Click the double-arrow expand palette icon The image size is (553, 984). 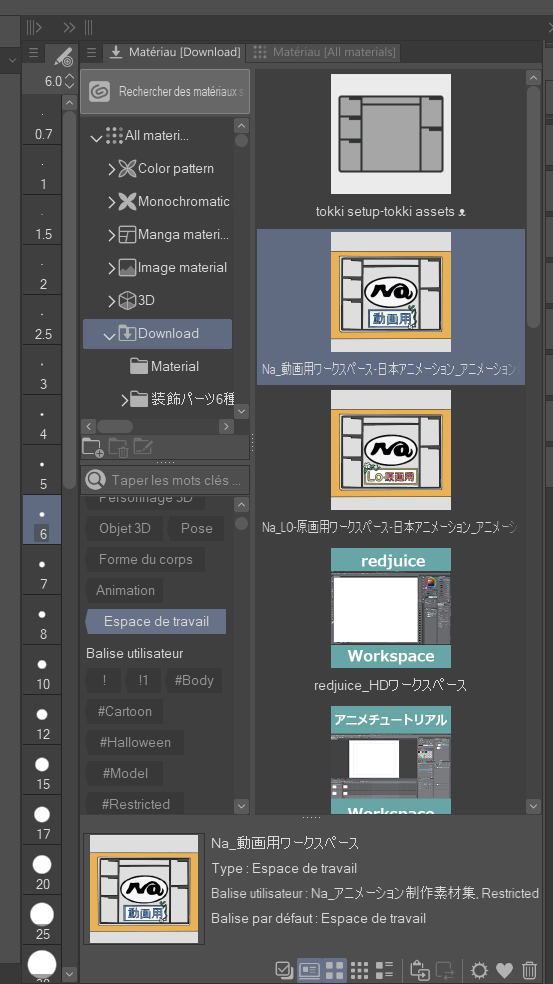click(69, 27)
